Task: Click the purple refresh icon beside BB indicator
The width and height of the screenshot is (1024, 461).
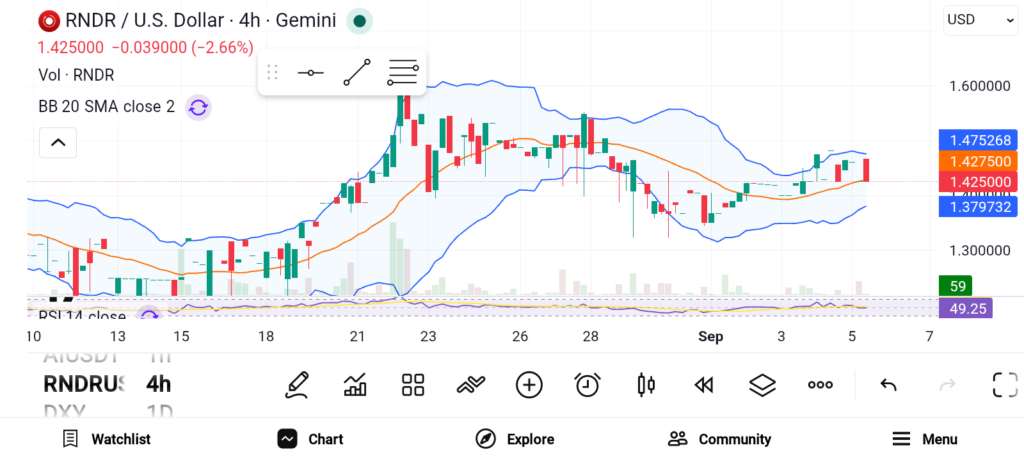Action: [x=198, y=107]
